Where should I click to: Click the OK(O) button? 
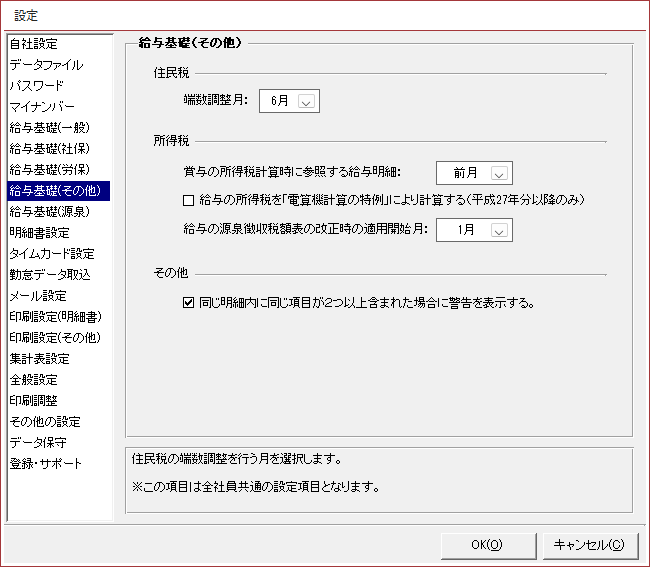click(486, 545)
